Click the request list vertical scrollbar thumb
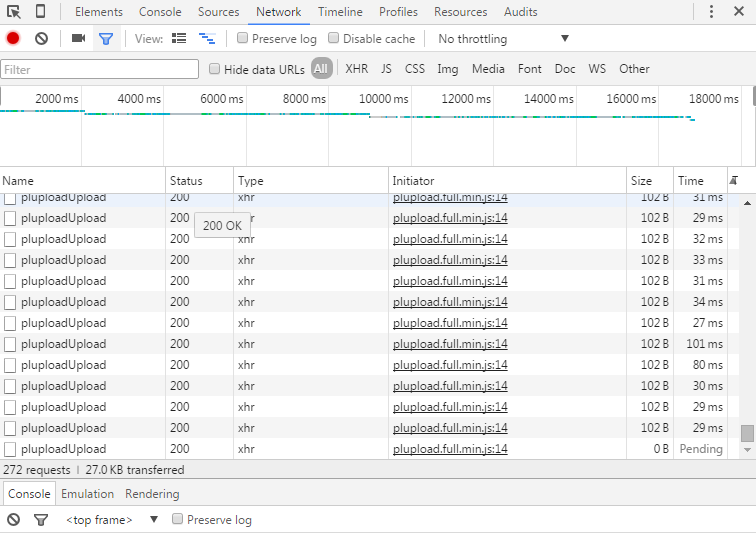756x538 pixels. (747, 433)
